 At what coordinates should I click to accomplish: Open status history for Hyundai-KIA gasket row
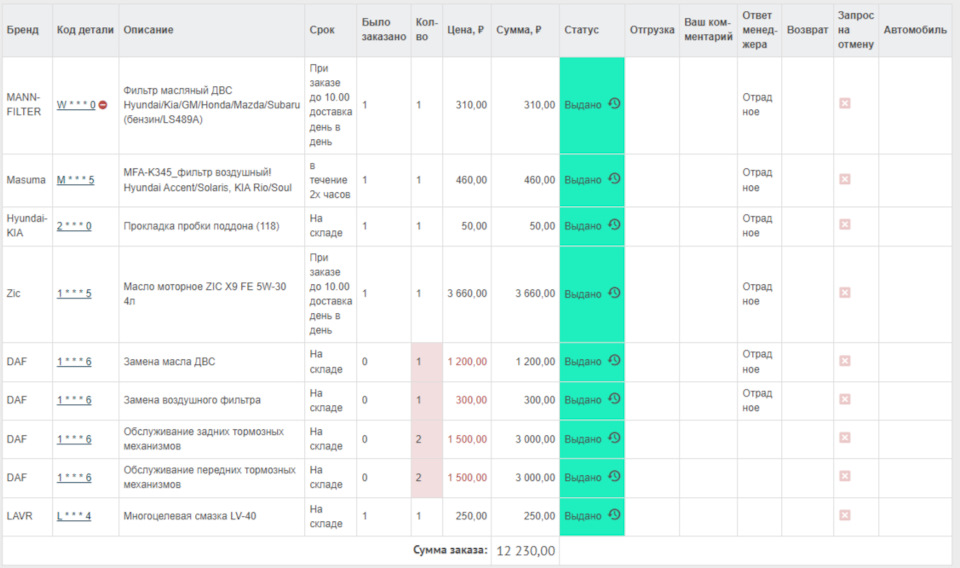coord(614,225)
